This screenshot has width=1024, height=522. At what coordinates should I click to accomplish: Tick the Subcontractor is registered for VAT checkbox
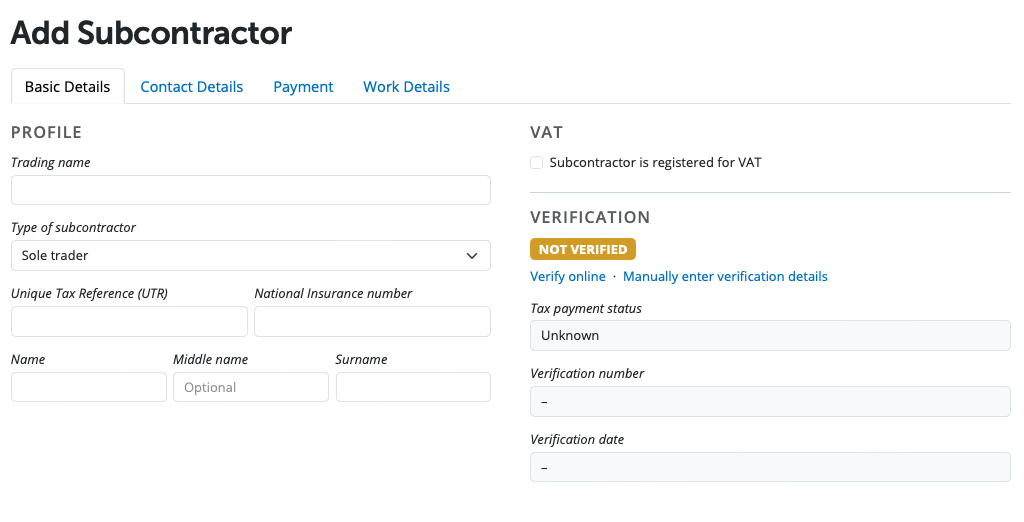click(x=537, y=162)
